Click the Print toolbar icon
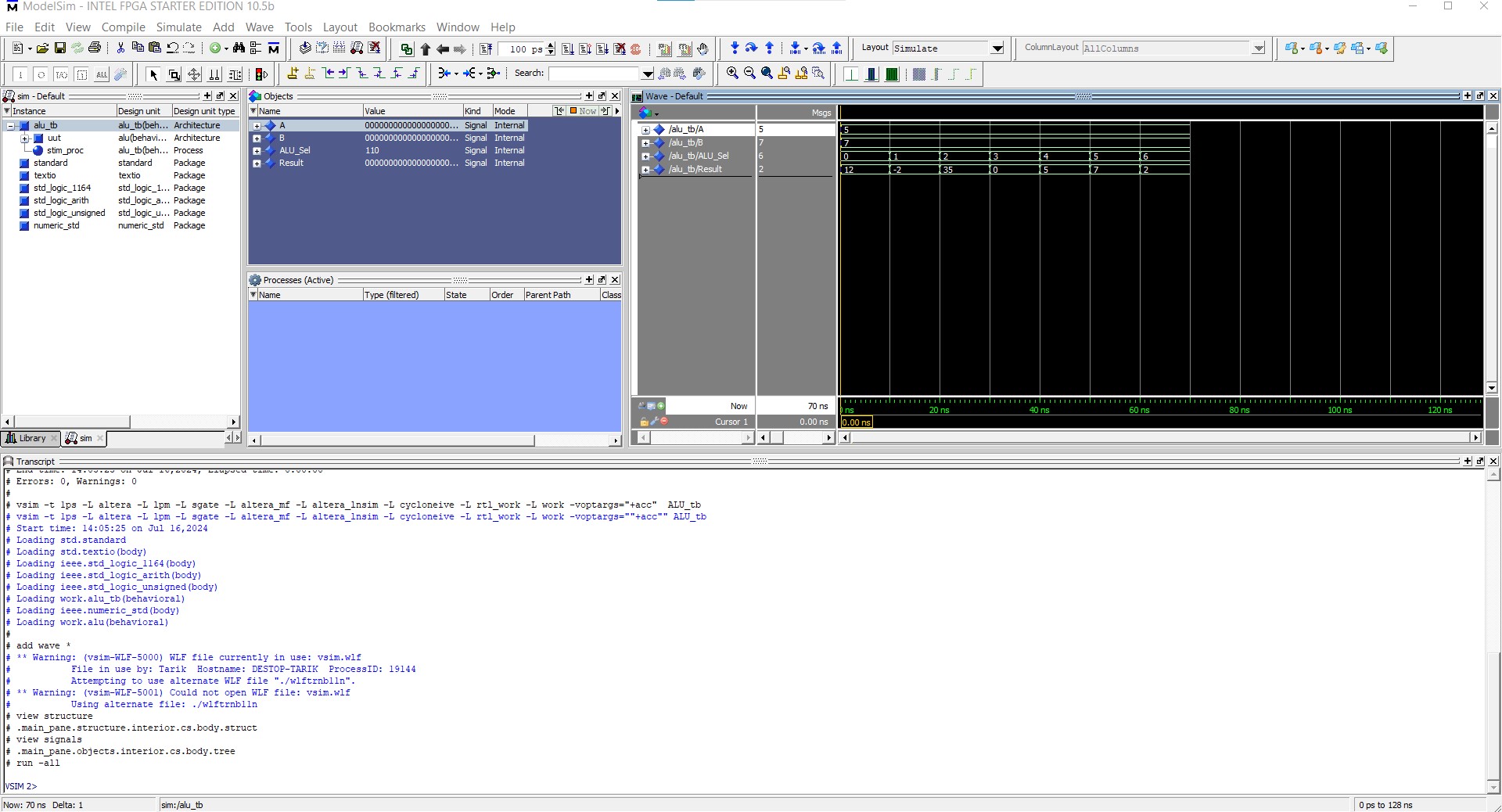The image size is (1502, 812). pos(95,49)
